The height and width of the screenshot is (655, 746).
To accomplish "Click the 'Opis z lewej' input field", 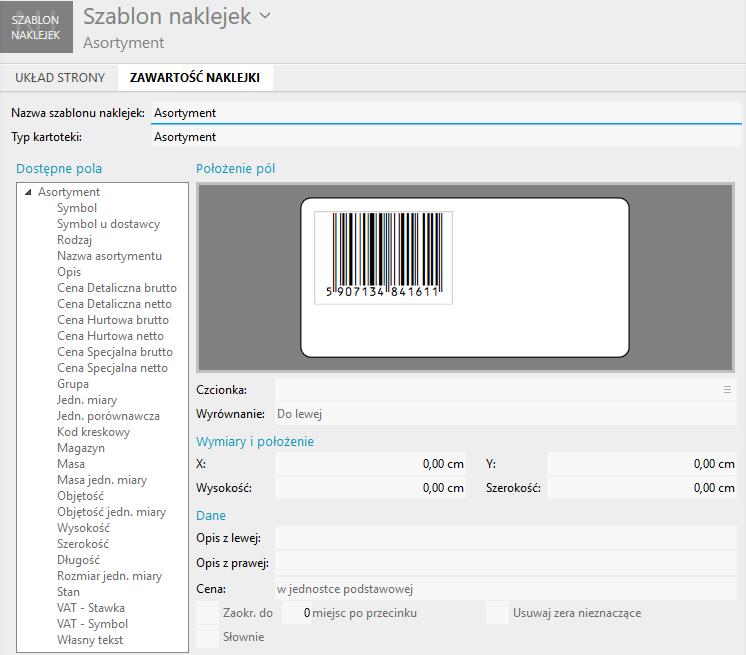I will 506,538.
